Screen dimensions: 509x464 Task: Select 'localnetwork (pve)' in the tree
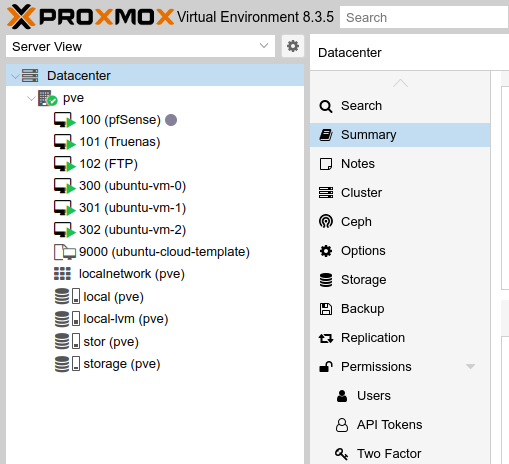(132, 274)
